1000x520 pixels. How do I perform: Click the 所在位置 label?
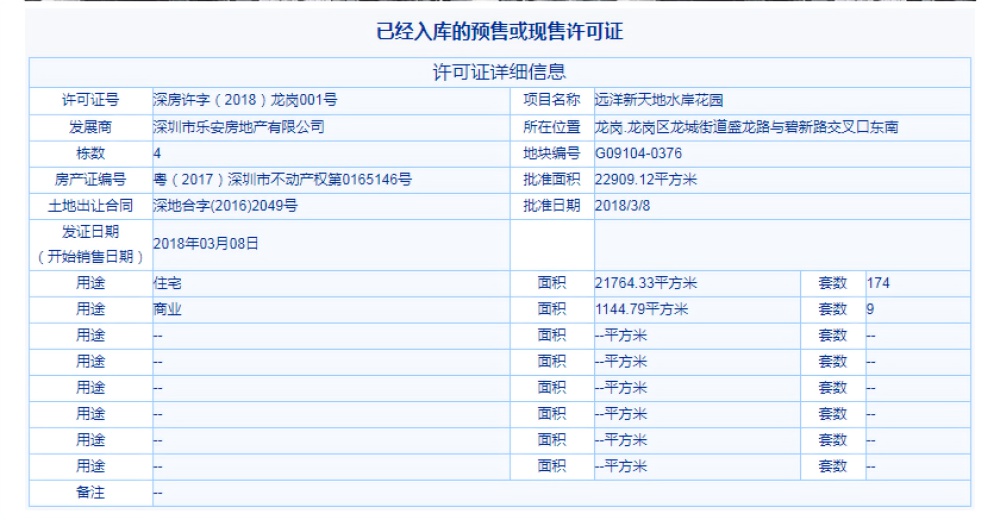552,127
